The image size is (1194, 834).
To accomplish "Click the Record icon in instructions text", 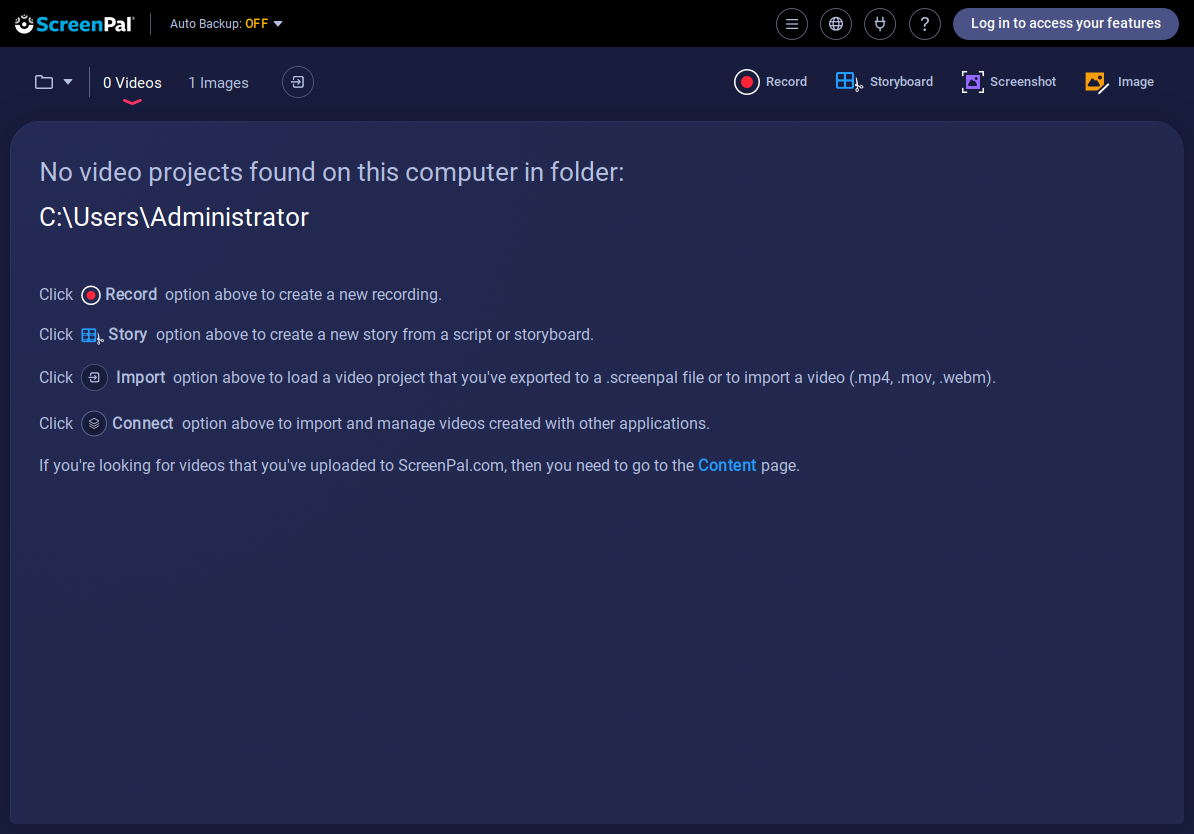I will pos(91,296).
